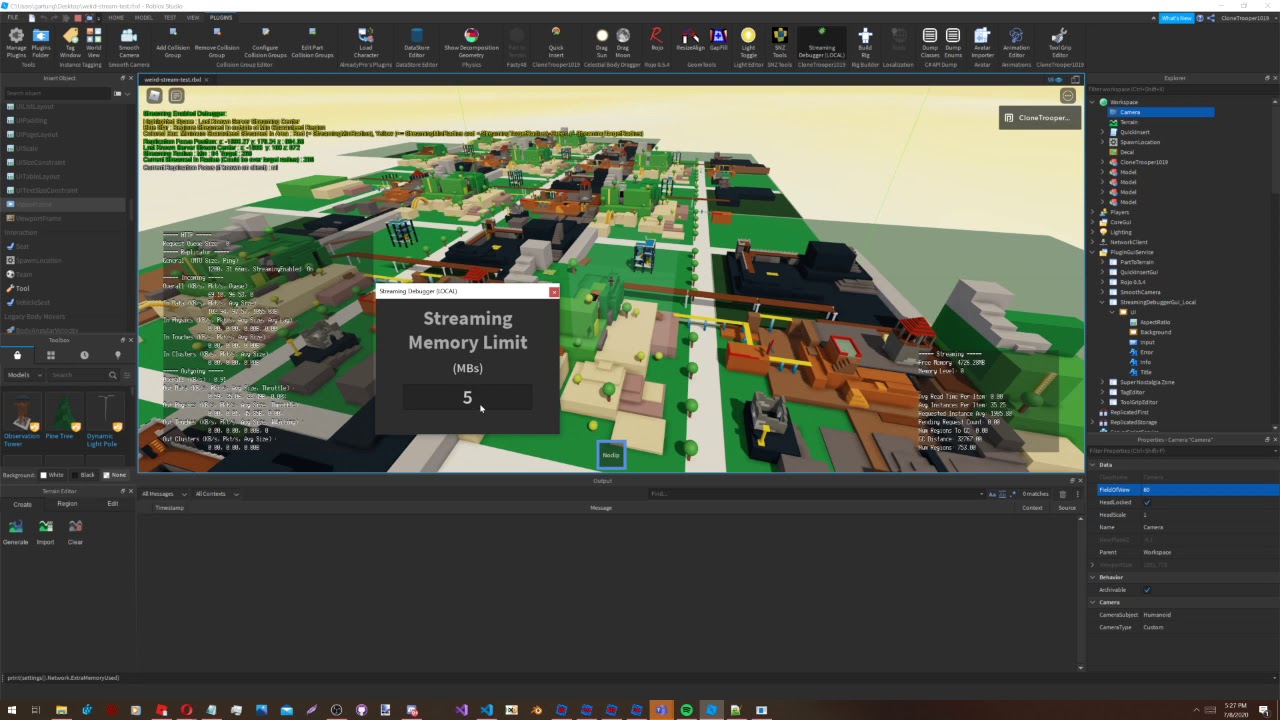Open the Tool Grip Editor
This screenshot has height=720, width=1280.
(x=1060, y=42)
